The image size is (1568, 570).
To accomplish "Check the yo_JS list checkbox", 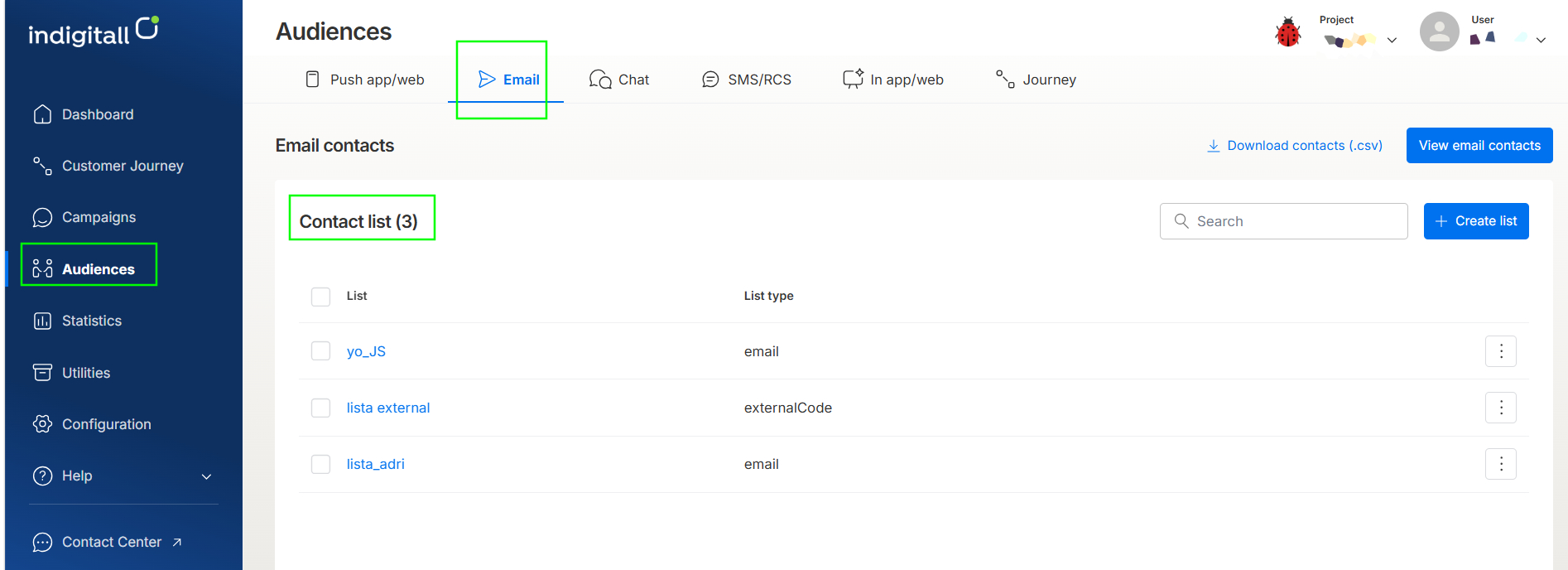I will point(320,351).
